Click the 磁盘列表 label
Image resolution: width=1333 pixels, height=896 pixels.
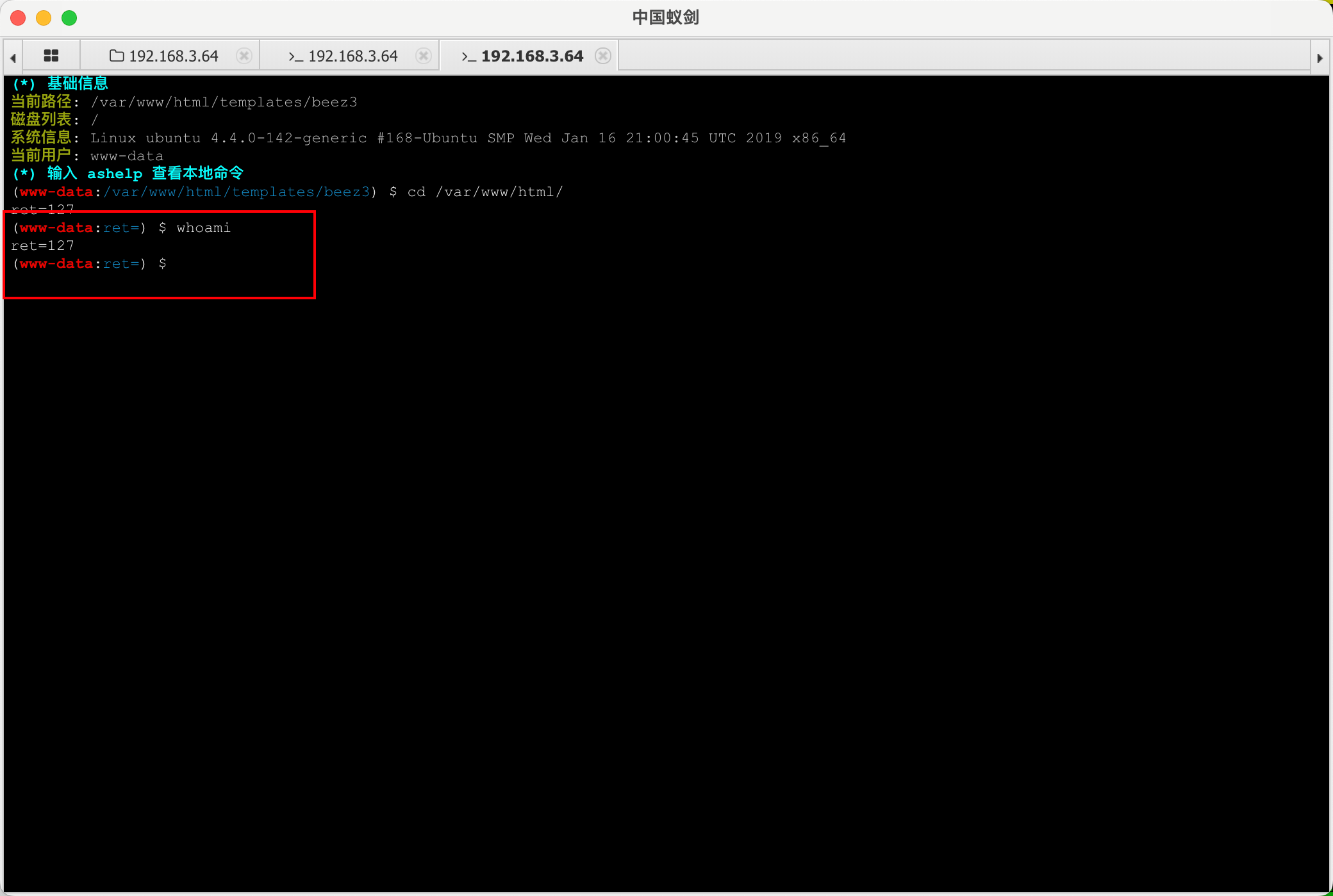pos(41,120)
